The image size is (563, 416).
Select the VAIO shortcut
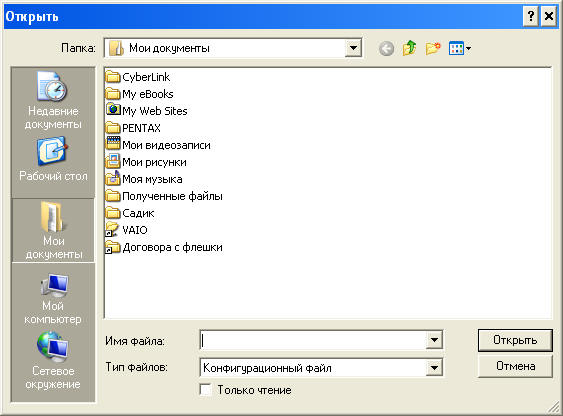(127, 230)
